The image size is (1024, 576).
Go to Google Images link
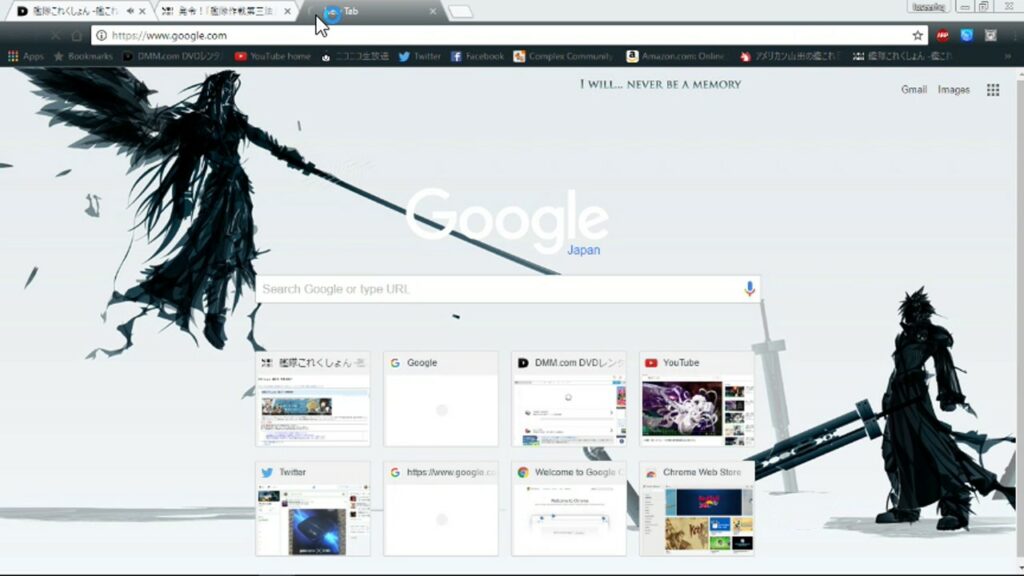(x=953, y=90)
